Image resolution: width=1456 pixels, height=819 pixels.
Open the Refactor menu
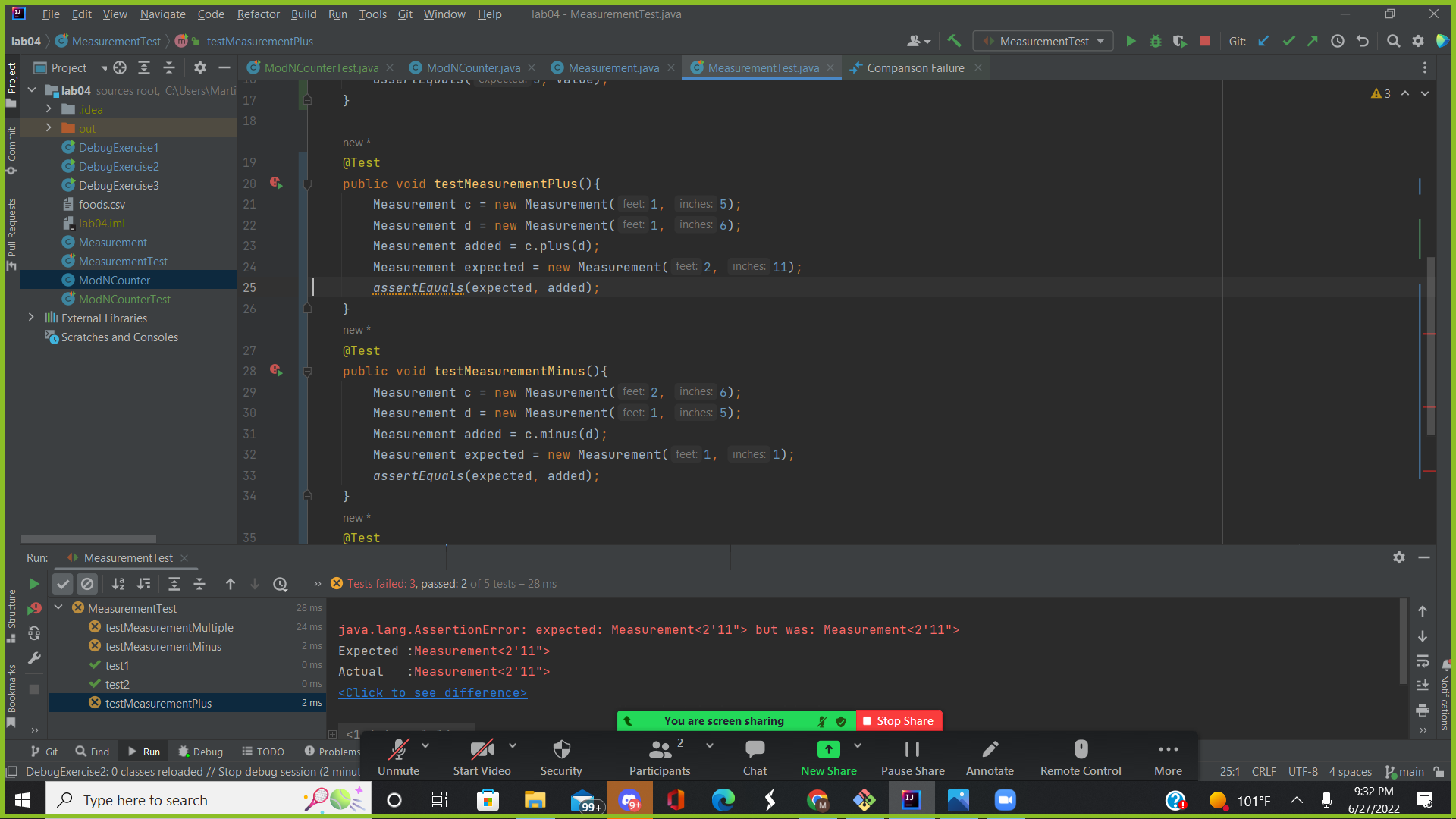[258, 14]
